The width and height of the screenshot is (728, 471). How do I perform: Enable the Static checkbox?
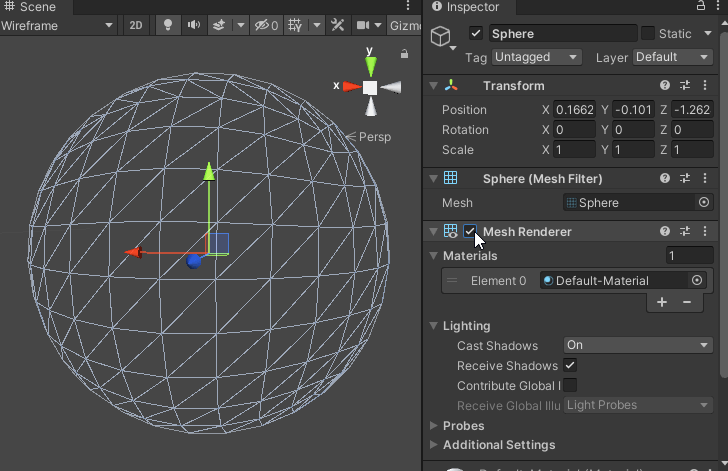[648, 34]
